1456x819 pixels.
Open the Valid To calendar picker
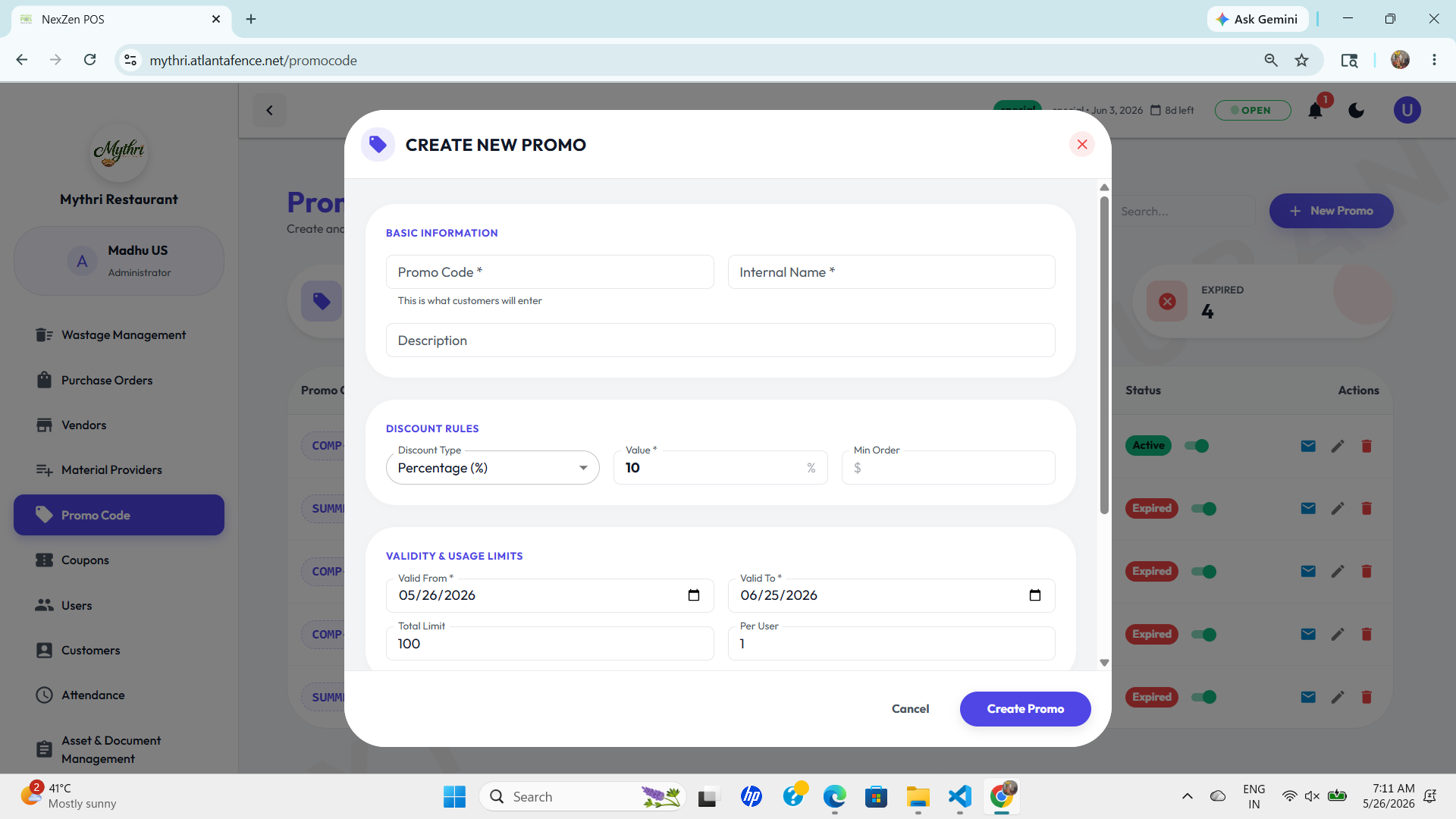[x=1034, y=595]
